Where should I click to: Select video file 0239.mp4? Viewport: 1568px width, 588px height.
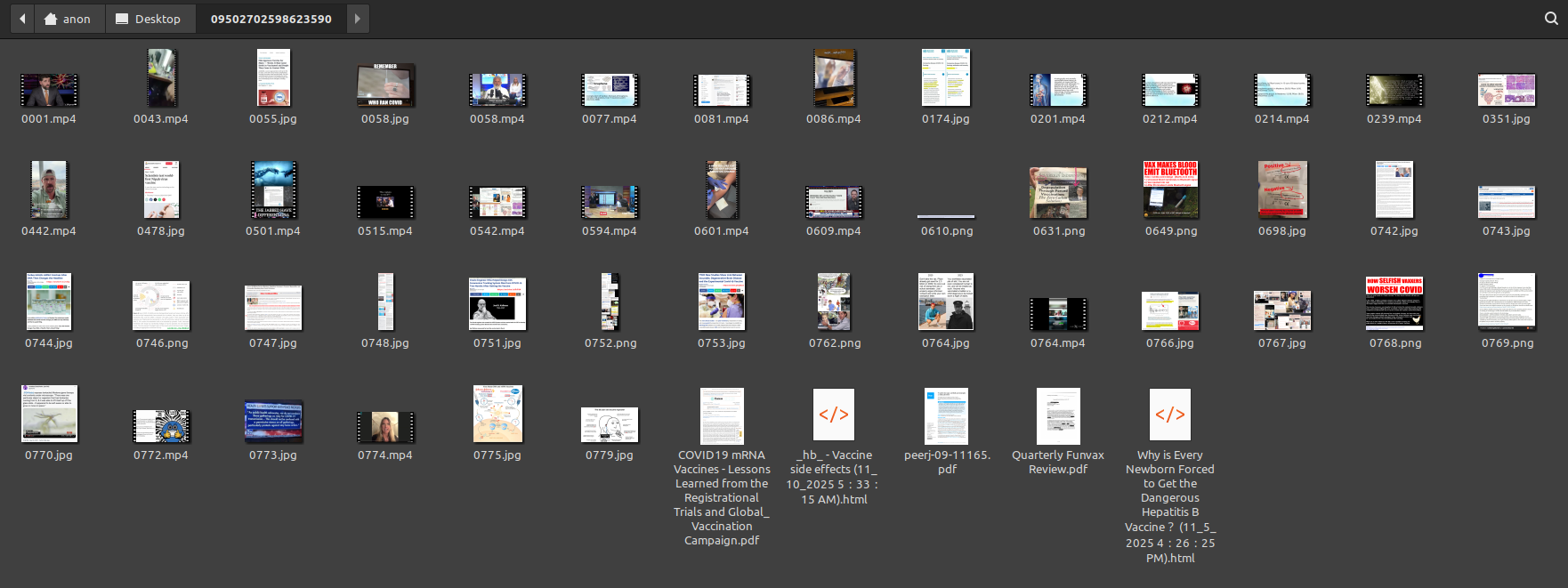[1394, 90]
